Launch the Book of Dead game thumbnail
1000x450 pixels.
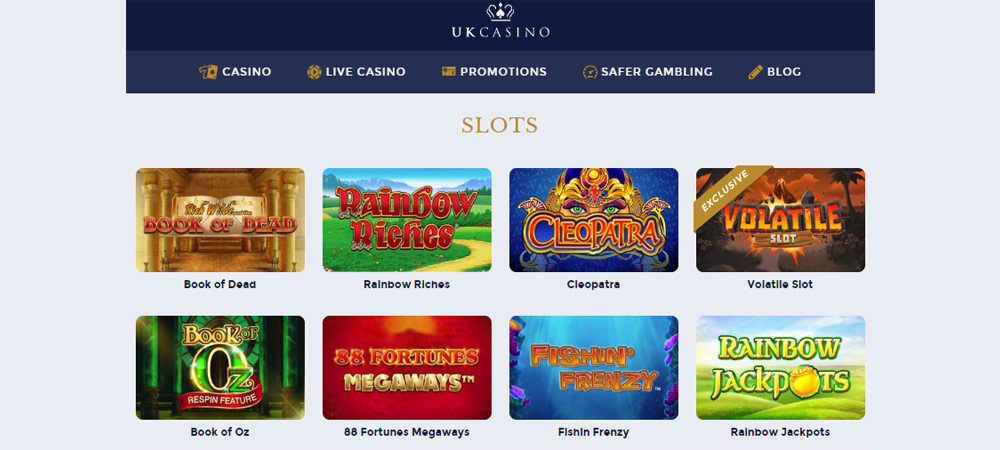[220, 220]
